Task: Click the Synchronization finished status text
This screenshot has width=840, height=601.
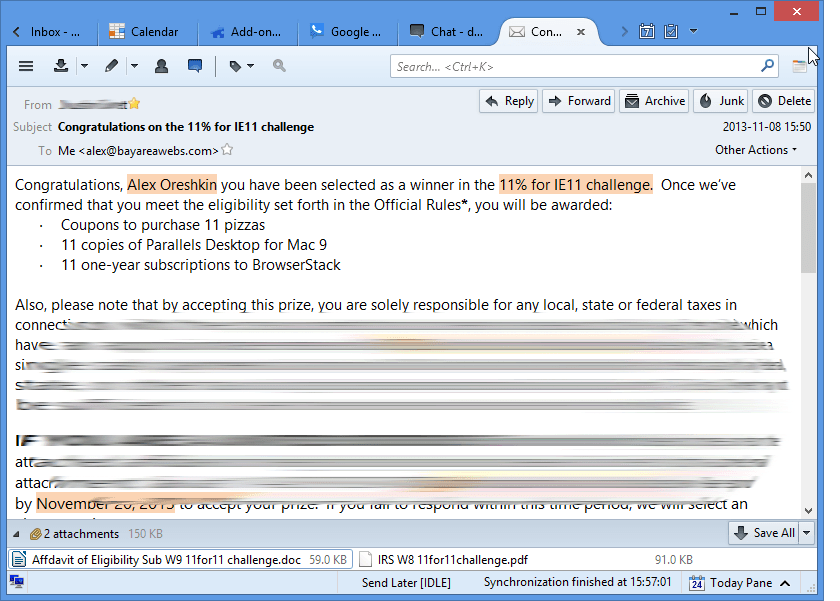Action: coord(578,582)
